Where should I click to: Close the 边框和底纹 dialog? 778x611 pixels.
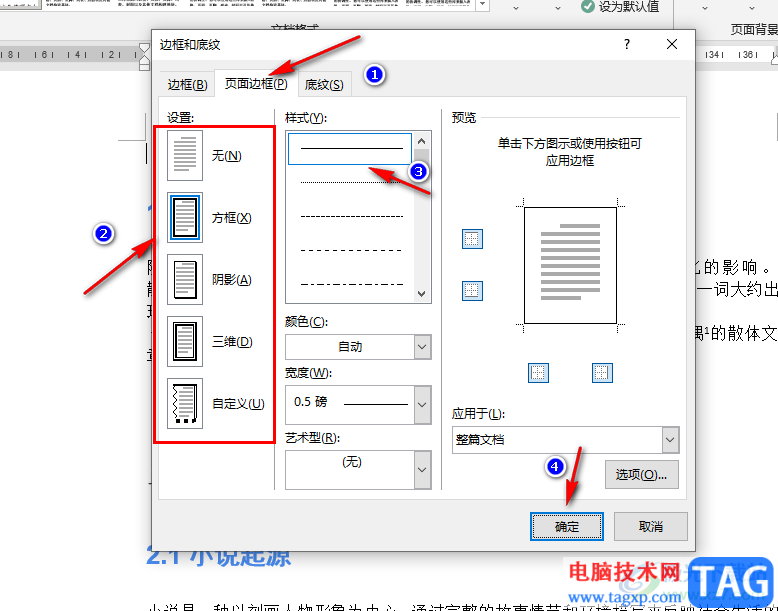pyautogui.click(x=672, y=44)
